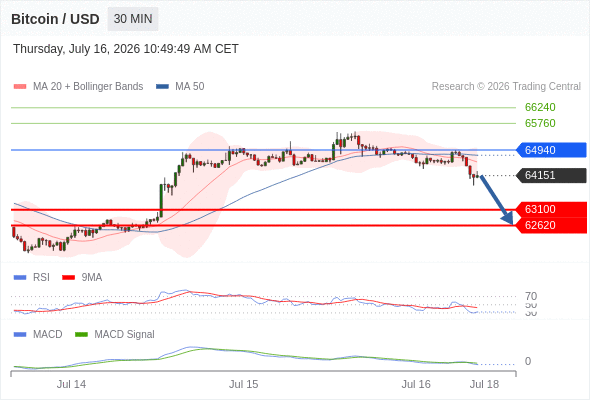Click the blue 64940 pivot tag
This screenshot has width=590, height=400.
click(551, 150)
